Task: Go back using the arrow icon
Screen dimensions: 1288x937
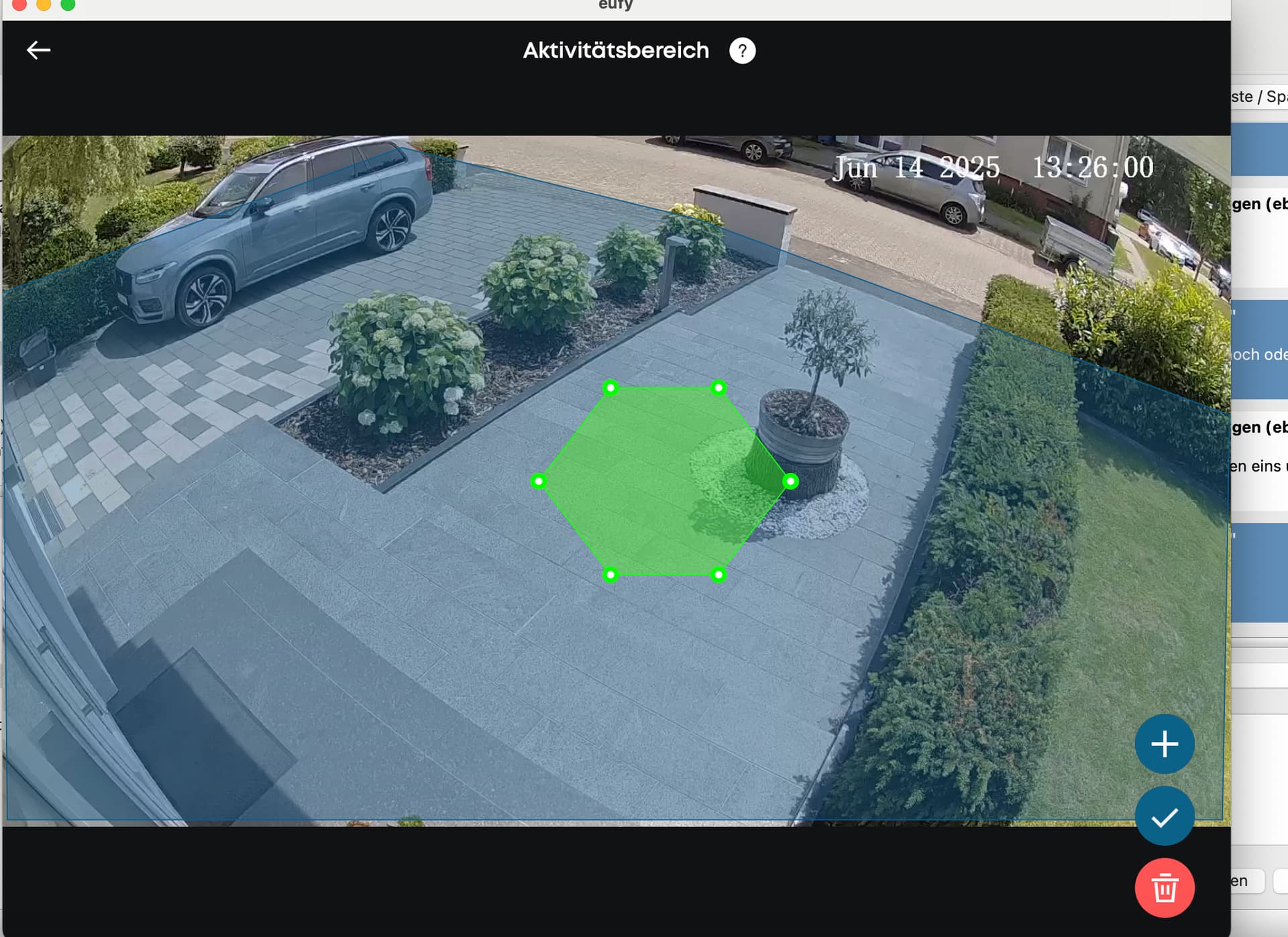Action: pos(38,50)
